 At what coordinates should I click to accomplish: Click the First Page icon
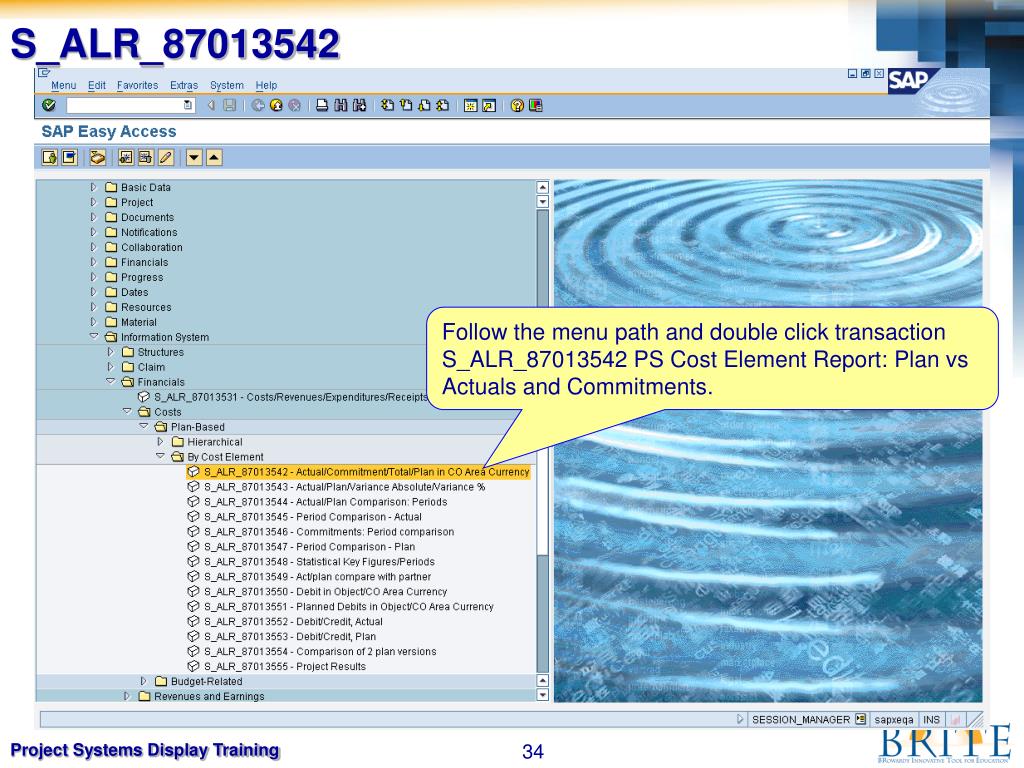coord(388,105)
